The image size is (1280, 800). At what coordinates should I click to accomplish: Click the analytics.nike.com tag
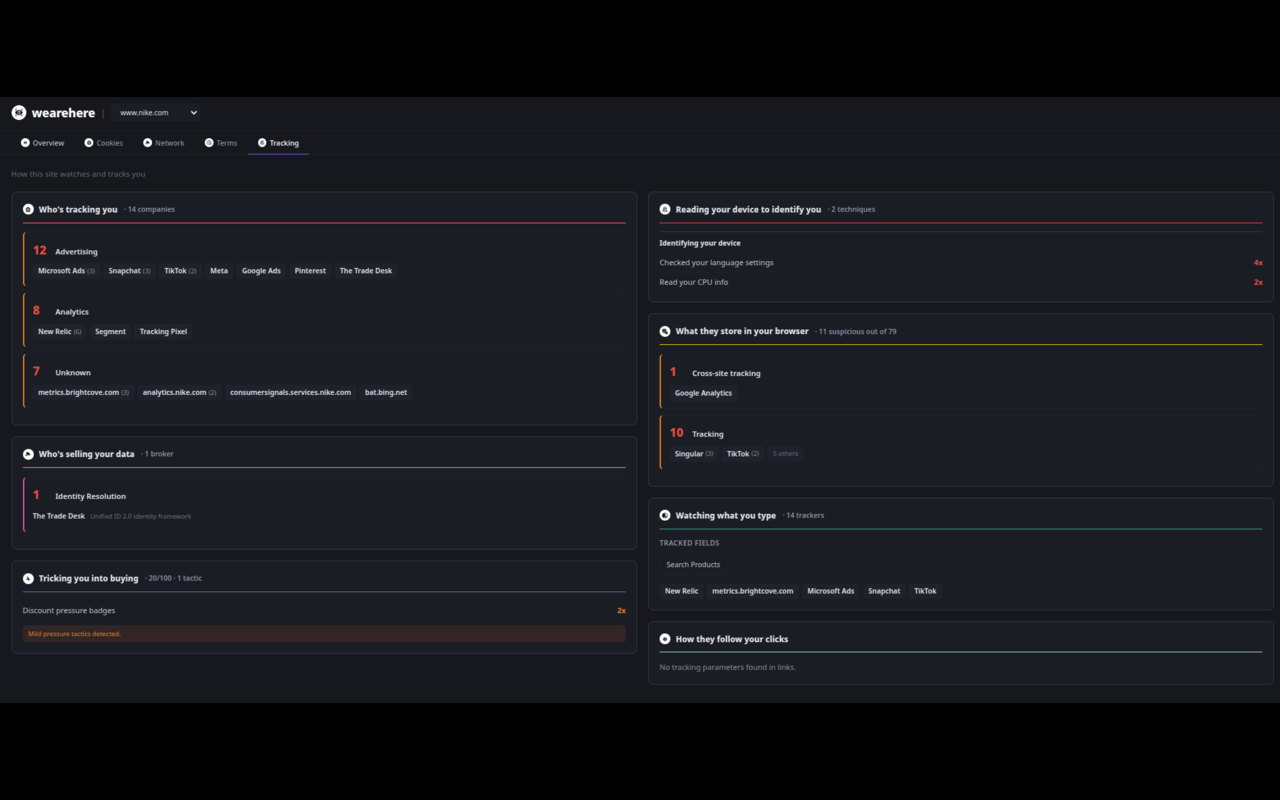point(179,393)
